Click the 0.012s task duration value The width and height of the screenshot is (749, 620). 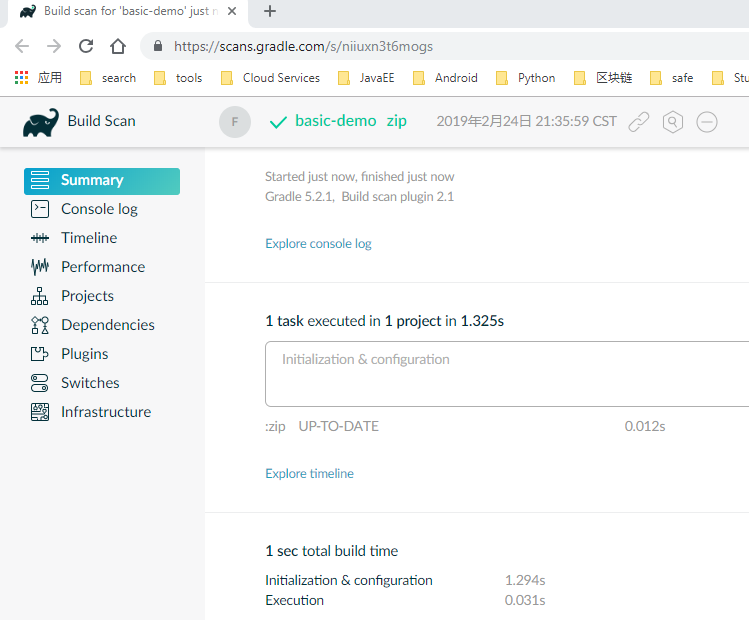[645, 426]
